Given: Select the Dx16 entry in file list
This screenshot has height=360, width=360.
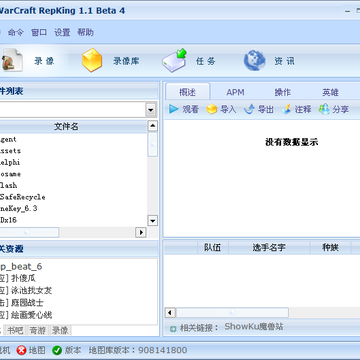Looking at the screenshot, I should click(x=8, y=220).
